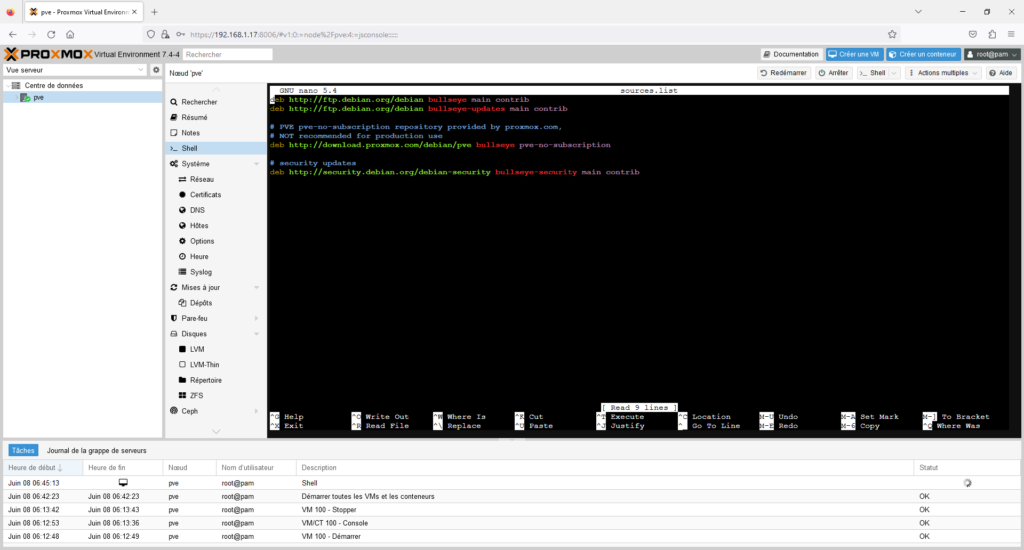The height and width of the screenshot is (550, 1024).
Task: Open Réseau network settings
Action: click(x=201, y=179)
